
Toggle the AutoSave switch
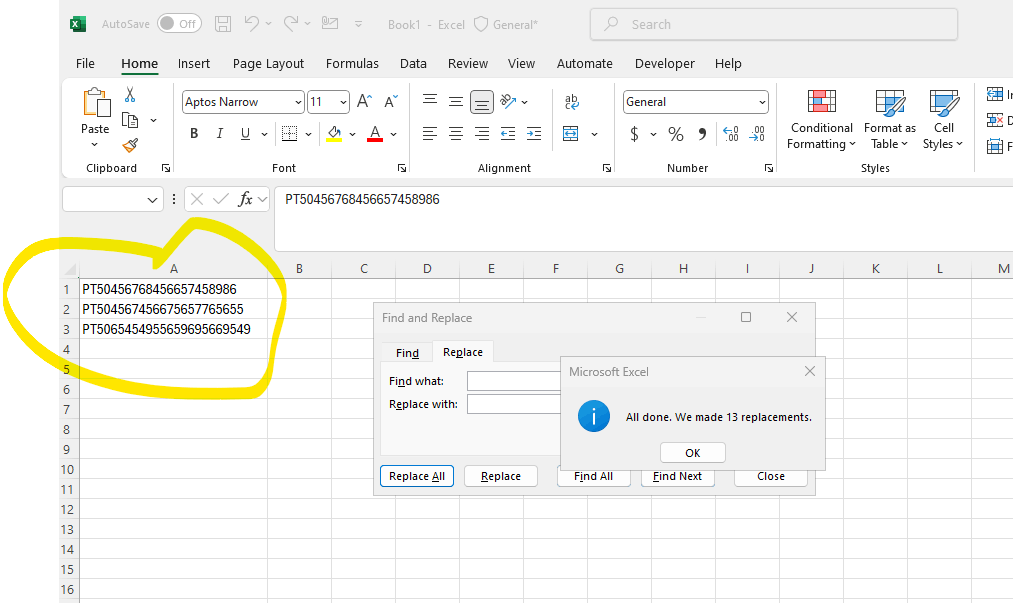(x=180, y=24)
